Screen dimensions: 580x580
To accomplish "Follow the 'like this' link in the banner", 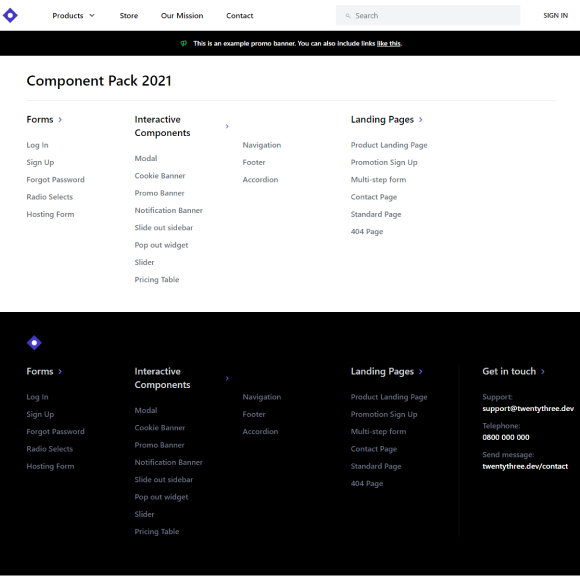I will (388, 43).
